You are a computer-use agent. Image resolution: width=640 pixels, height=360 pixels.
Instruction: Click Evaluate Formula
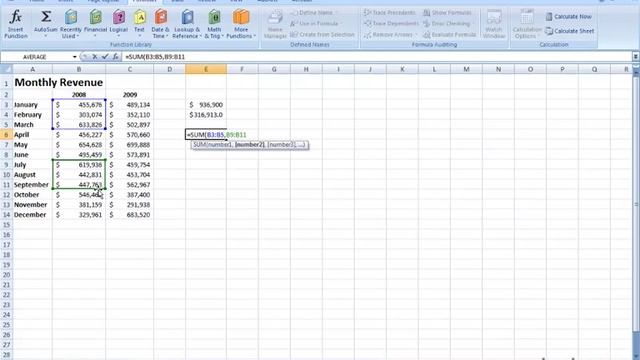pyautogui.click(x=450, y=35)
